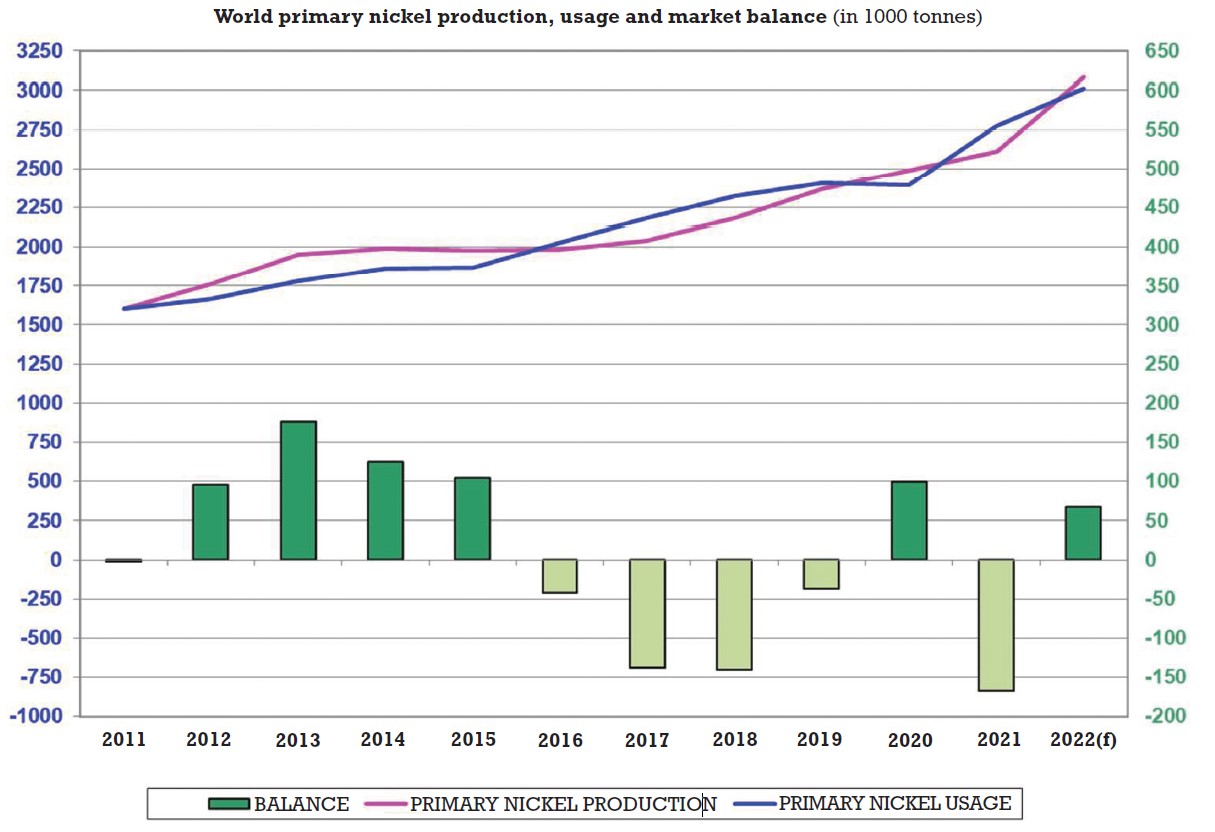
Task: Click the 2015 balance bar
Action: pos(472,519)
